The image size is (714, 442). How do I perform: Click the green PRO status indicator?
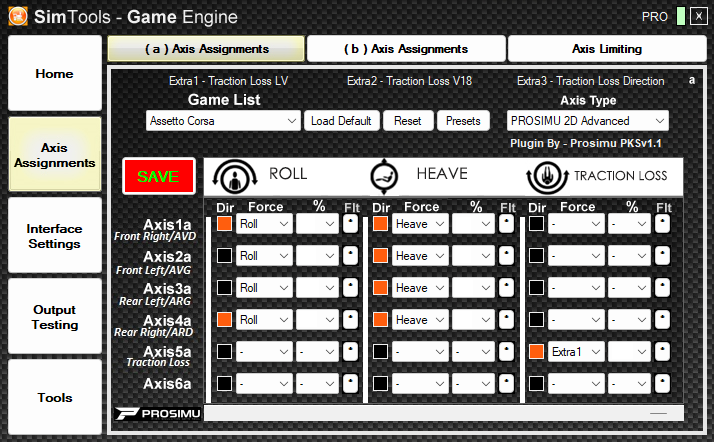coord(680,17)
